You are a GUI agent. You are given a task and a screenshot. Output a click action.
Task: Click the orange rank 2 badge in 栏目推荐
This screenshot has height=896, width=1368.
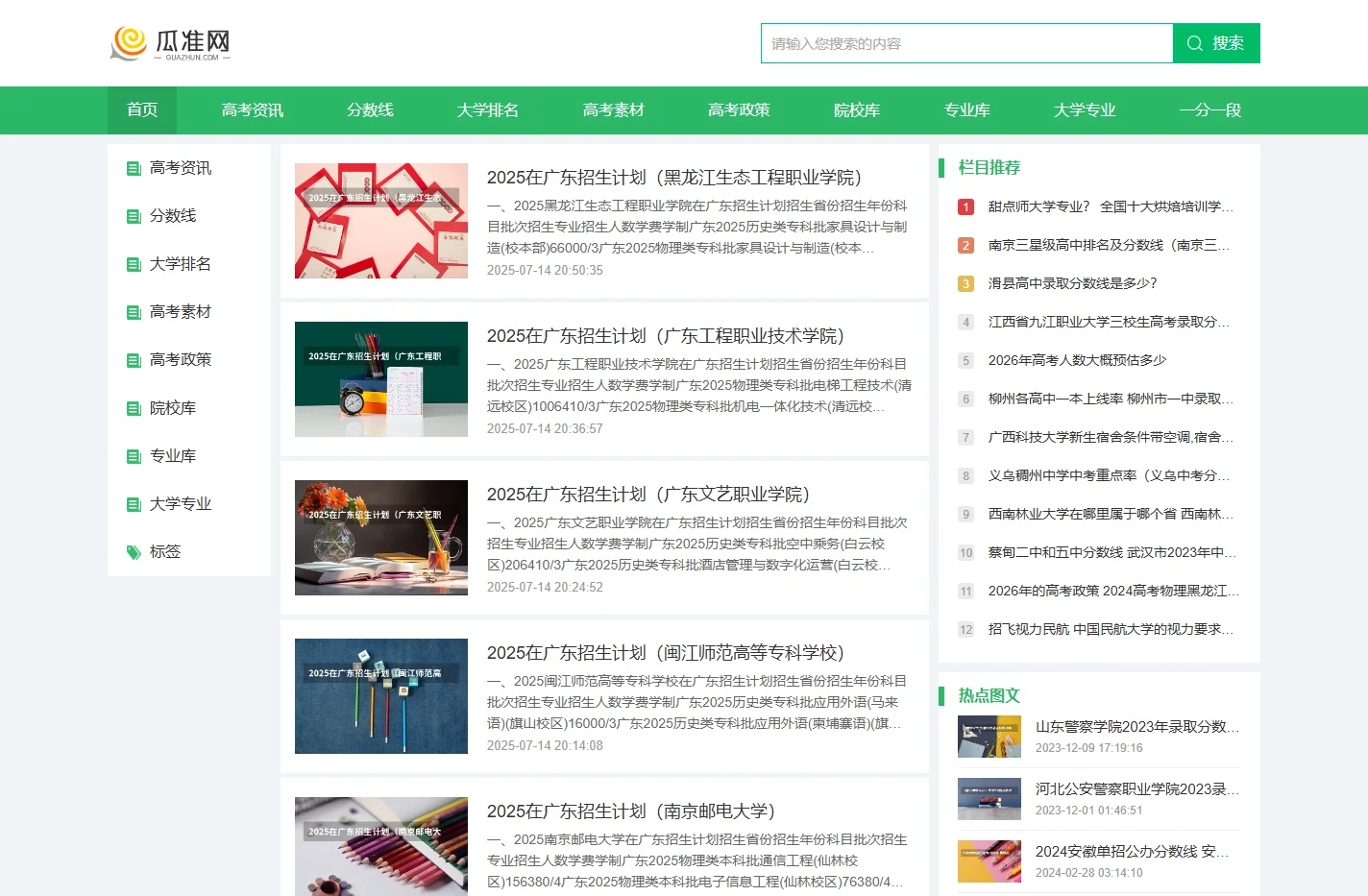click(x=966, y=245)
